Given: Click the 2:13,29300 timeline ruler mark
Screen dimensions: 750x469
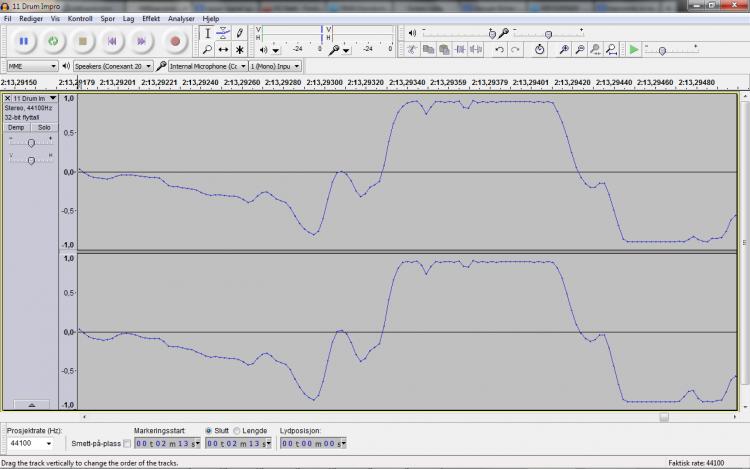Looking at the screenshot, I should (x=324, y=82).
